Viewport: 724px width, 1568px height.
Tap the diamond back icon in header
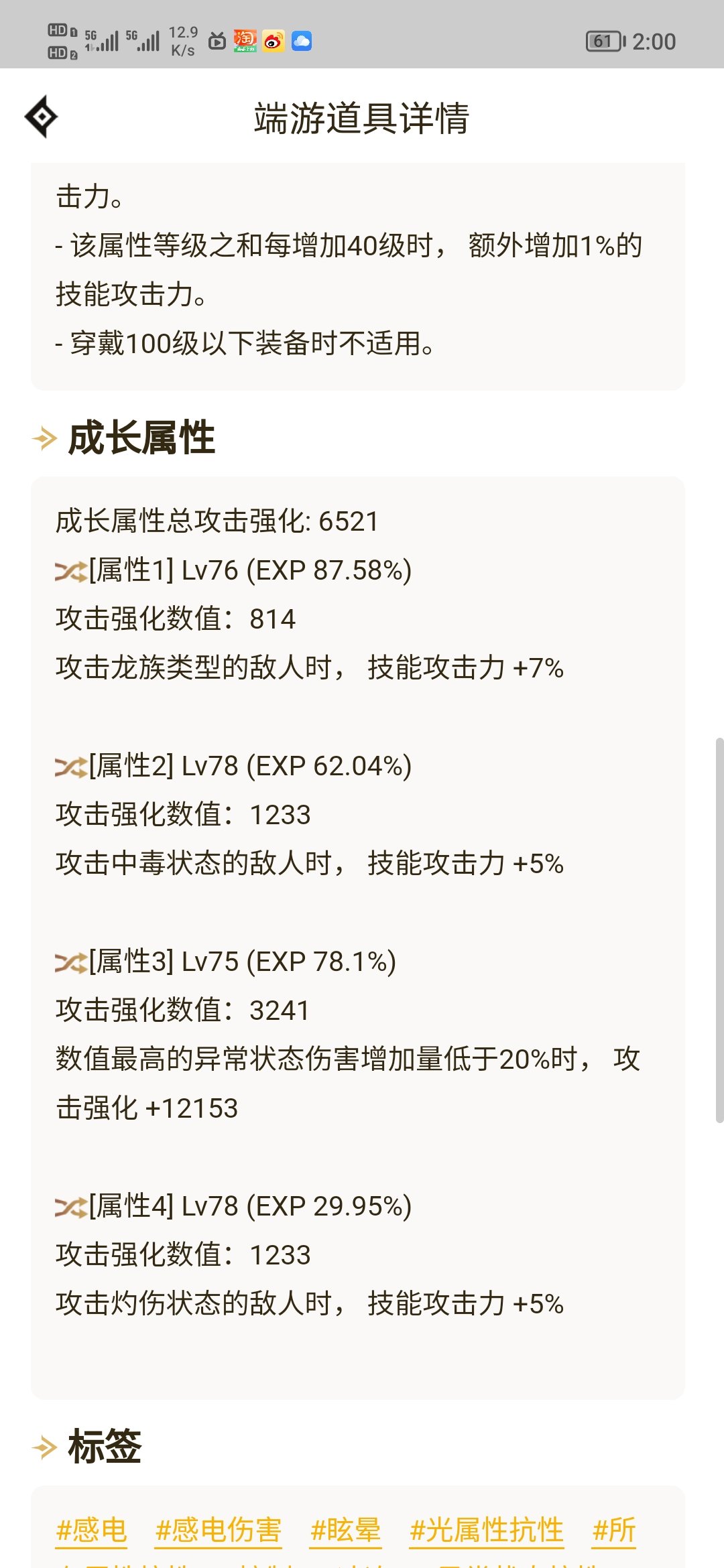coord(42,117)
